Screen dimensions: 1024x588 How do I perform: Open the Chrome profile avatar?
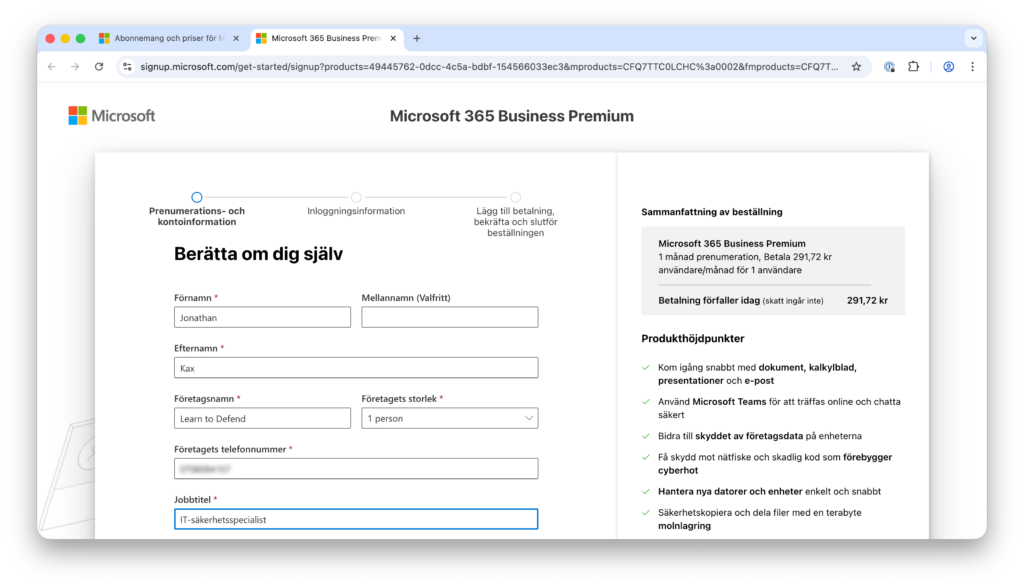pyautogui.click(x=948, y=67)
